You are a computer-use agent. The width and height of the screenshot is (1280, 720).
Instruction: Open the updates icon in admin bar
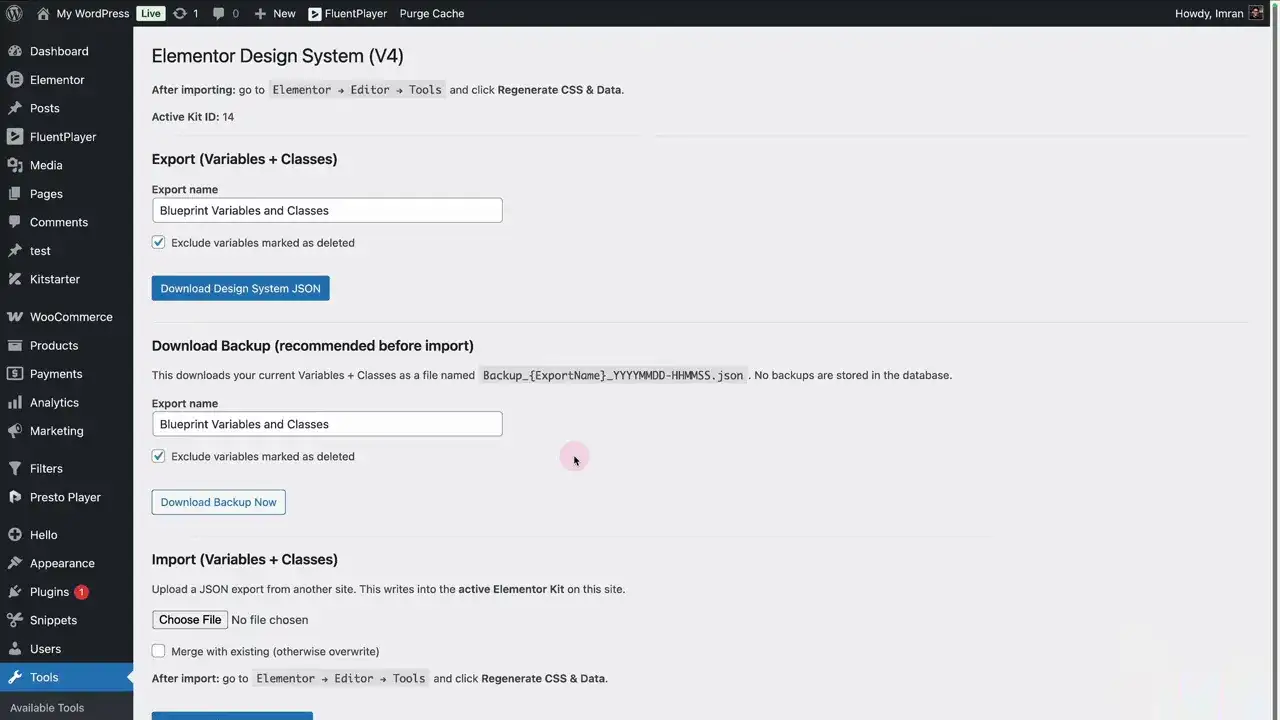180,13
